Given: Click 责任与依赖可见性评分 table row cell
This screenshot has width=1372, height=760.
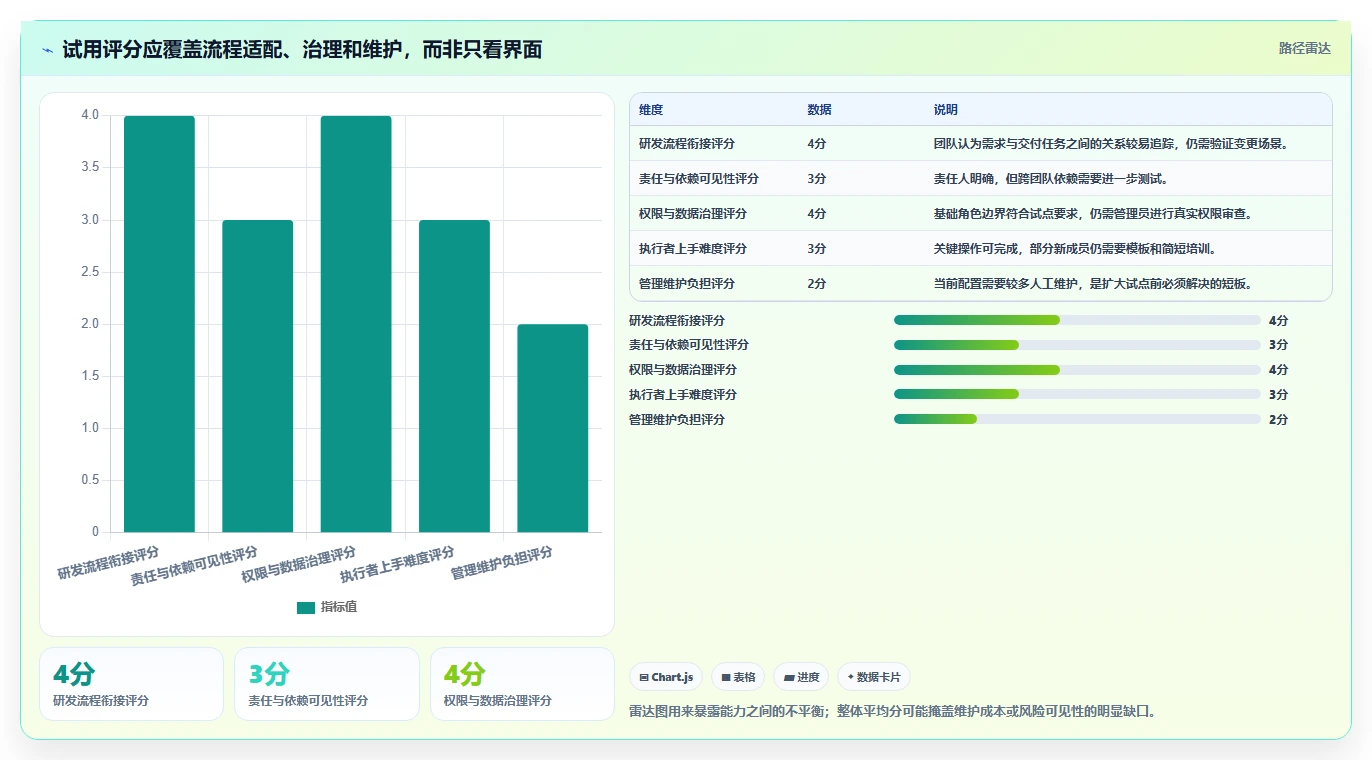Looking at the screenshot, I should coord(699,179).
